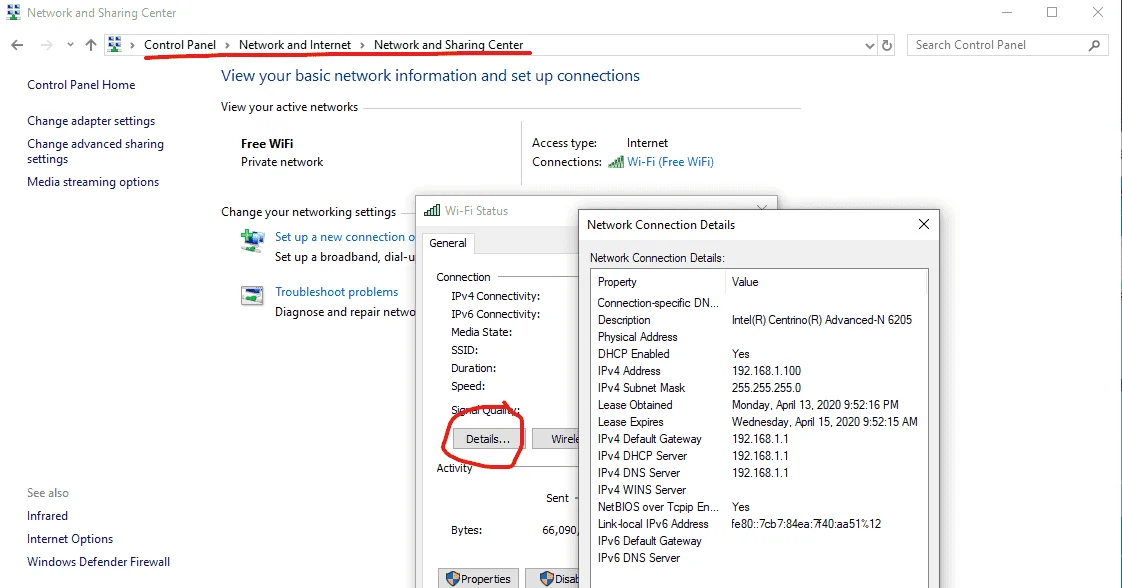Screen dimensions: 1122x588
Task: Expand the address bar history dropdown
Action: point(869,45)
